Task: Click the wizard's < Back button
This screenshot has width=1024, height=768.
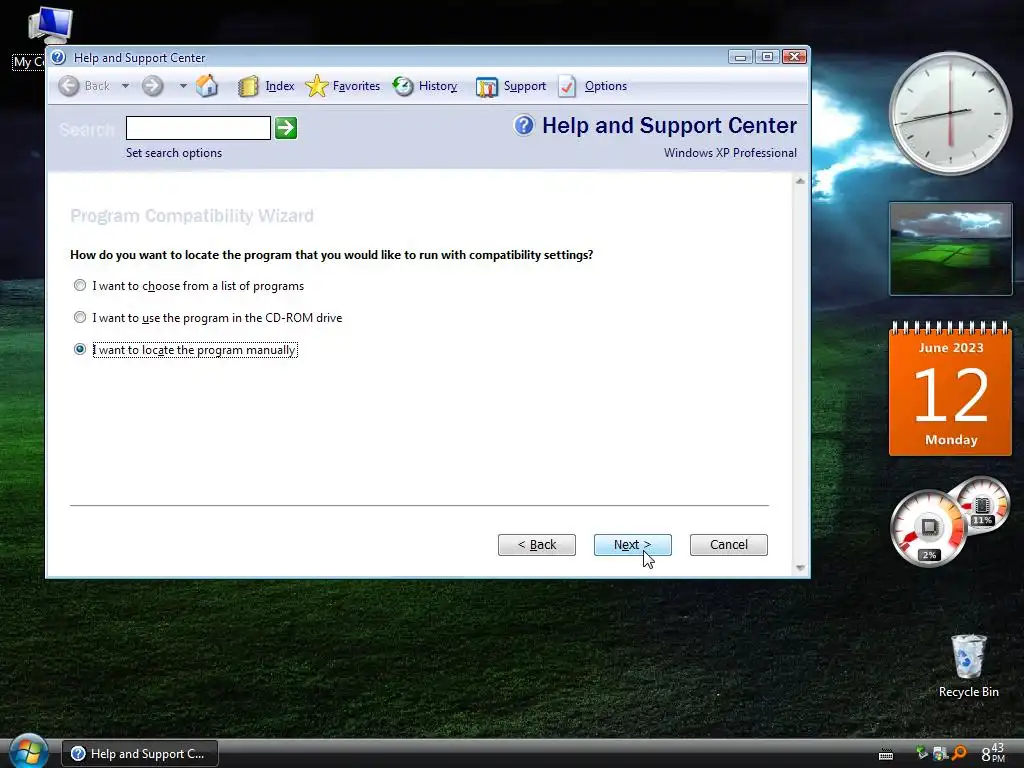Action: [x=536, y=545]
